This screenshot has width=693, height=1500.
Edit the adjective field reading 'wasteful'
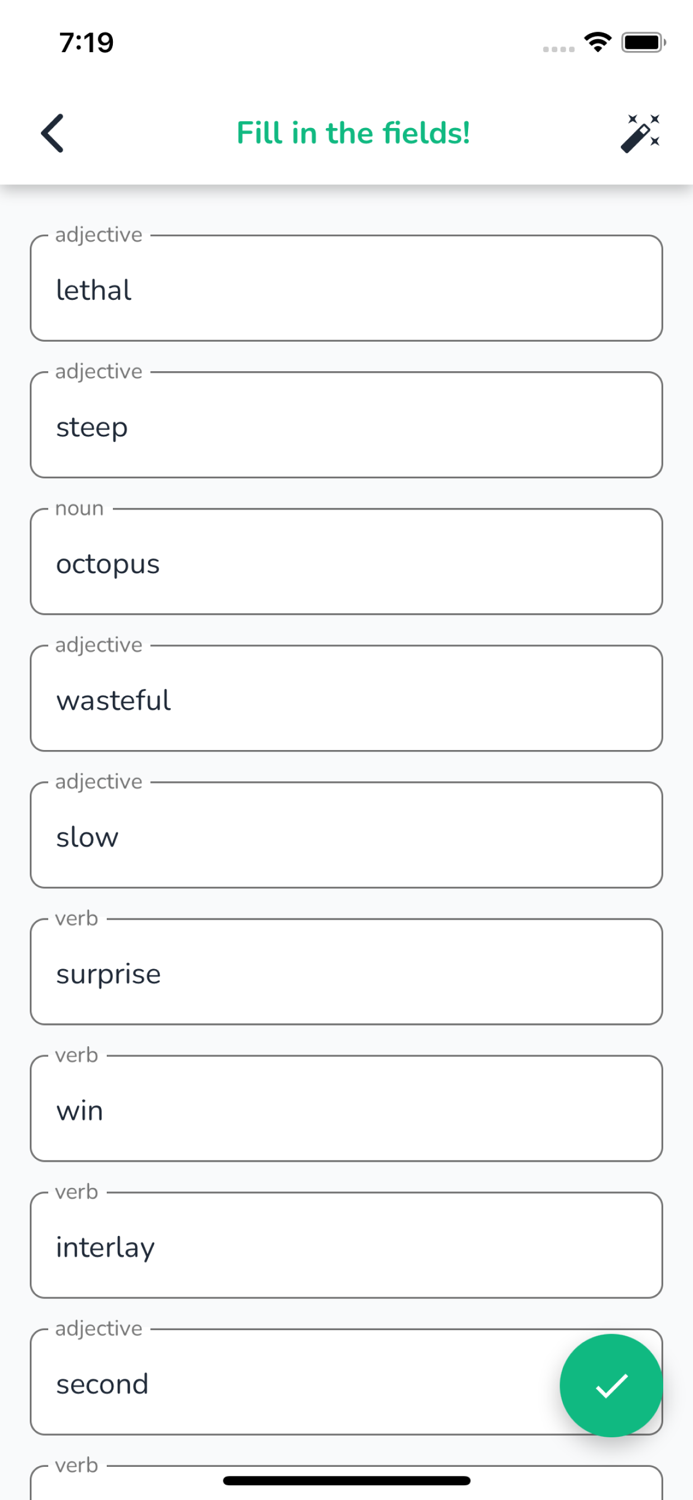pyautogui.click(x=346, y=700)
